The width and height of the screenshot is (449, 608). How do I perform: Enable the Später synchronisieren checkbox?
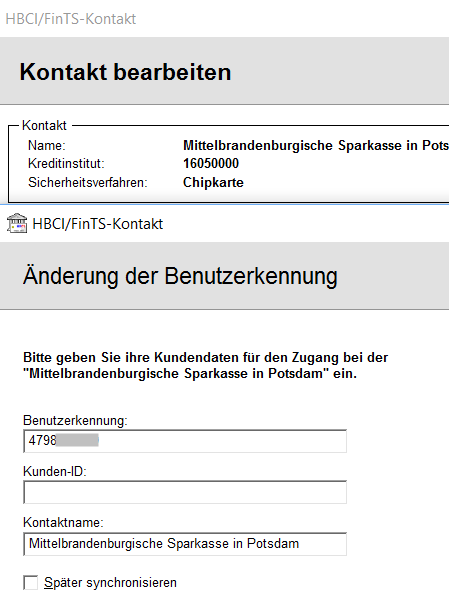click(x=31, y=582)
